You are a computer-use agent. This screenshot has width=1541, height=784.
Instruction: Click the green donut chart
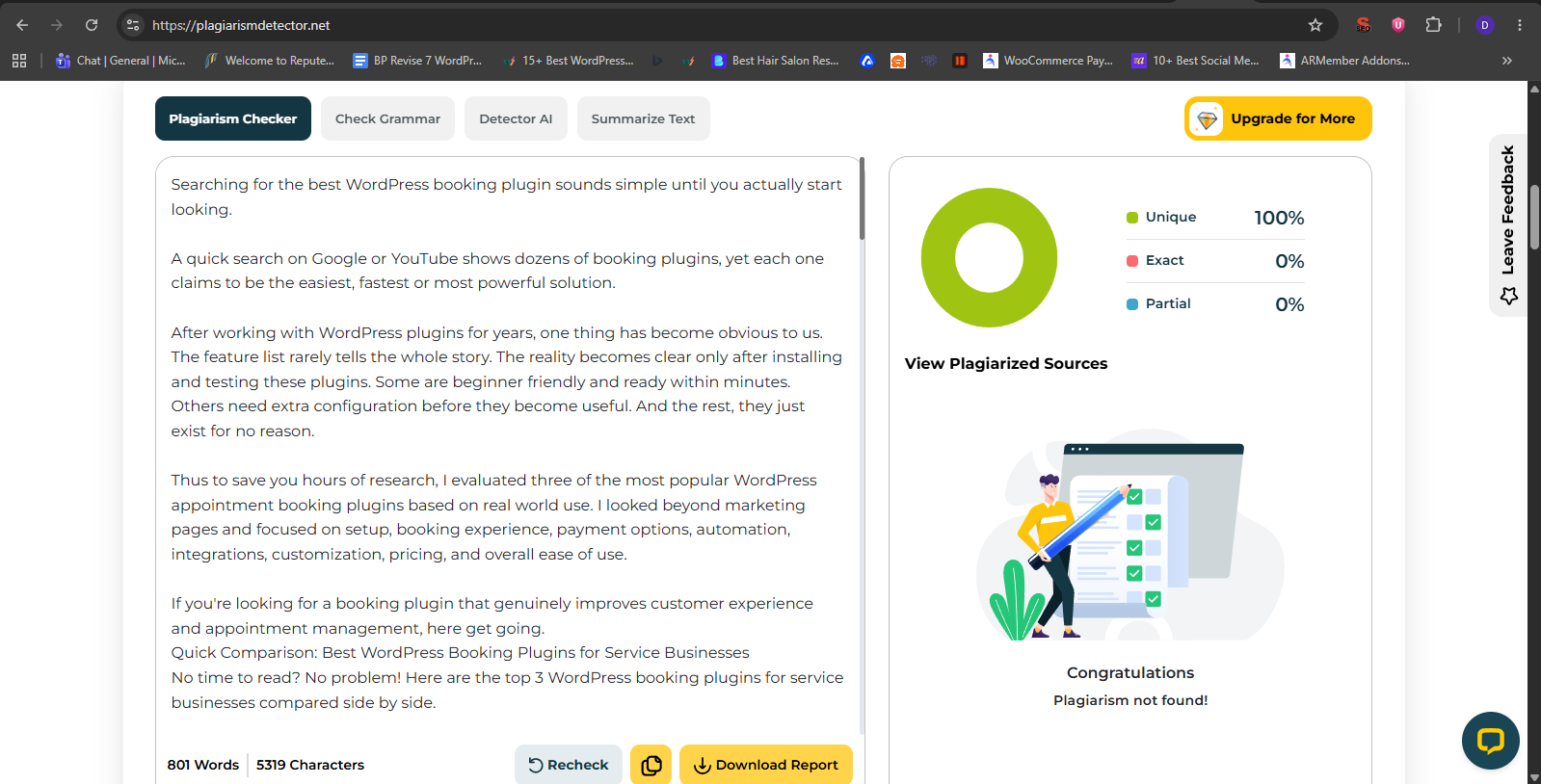click(989, 257)
